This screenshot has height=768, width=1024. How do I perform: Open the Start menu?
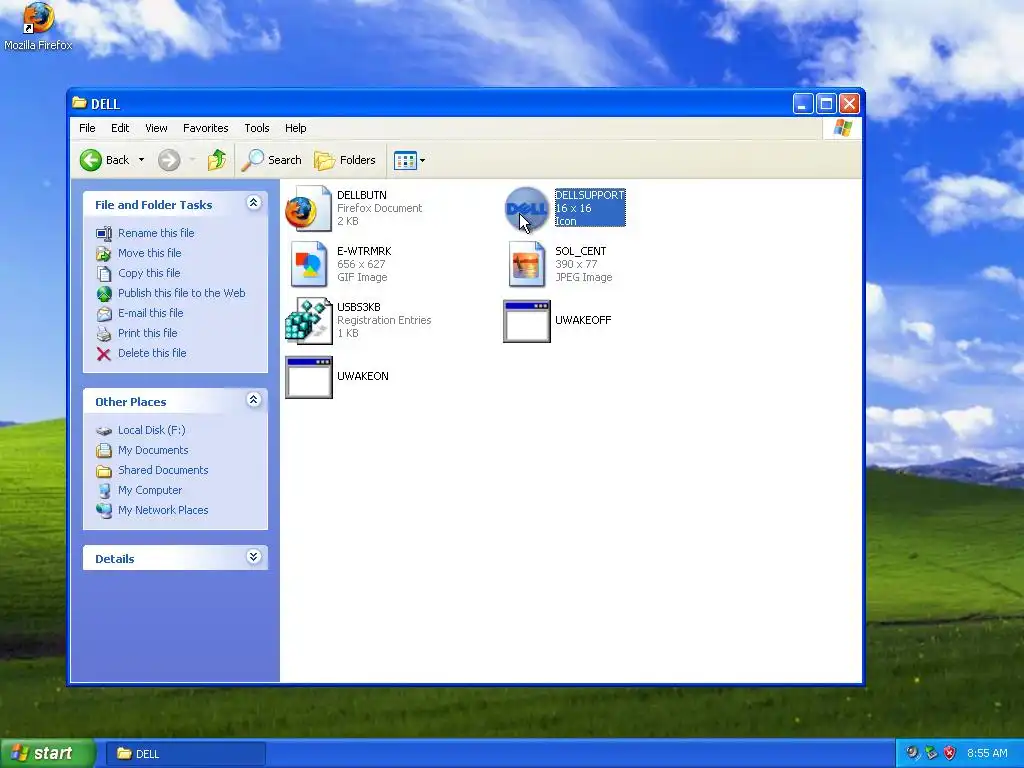[x=47, y=754]
